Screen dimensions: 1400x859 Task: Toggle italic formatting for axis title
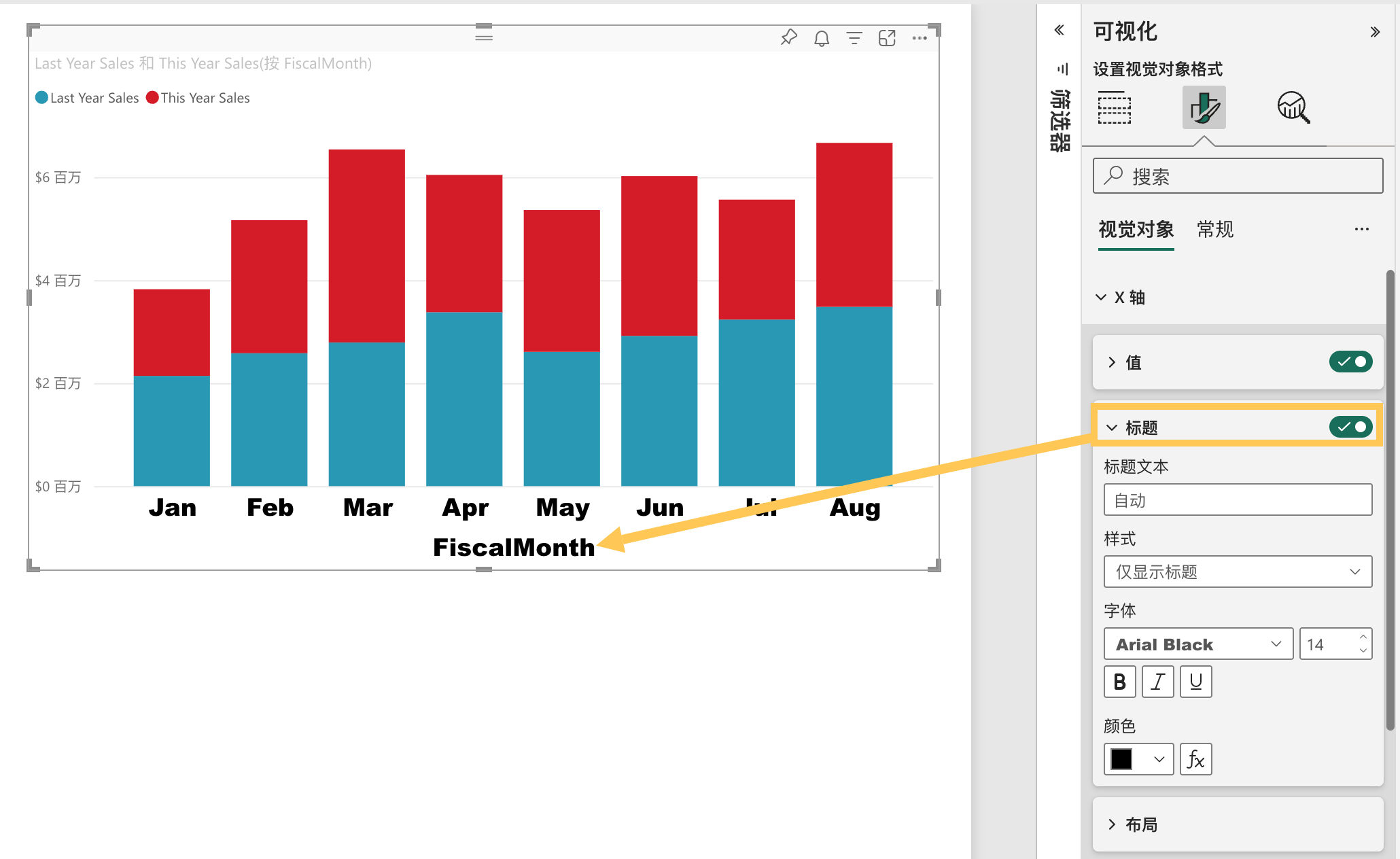click(x=1158, y=682)
